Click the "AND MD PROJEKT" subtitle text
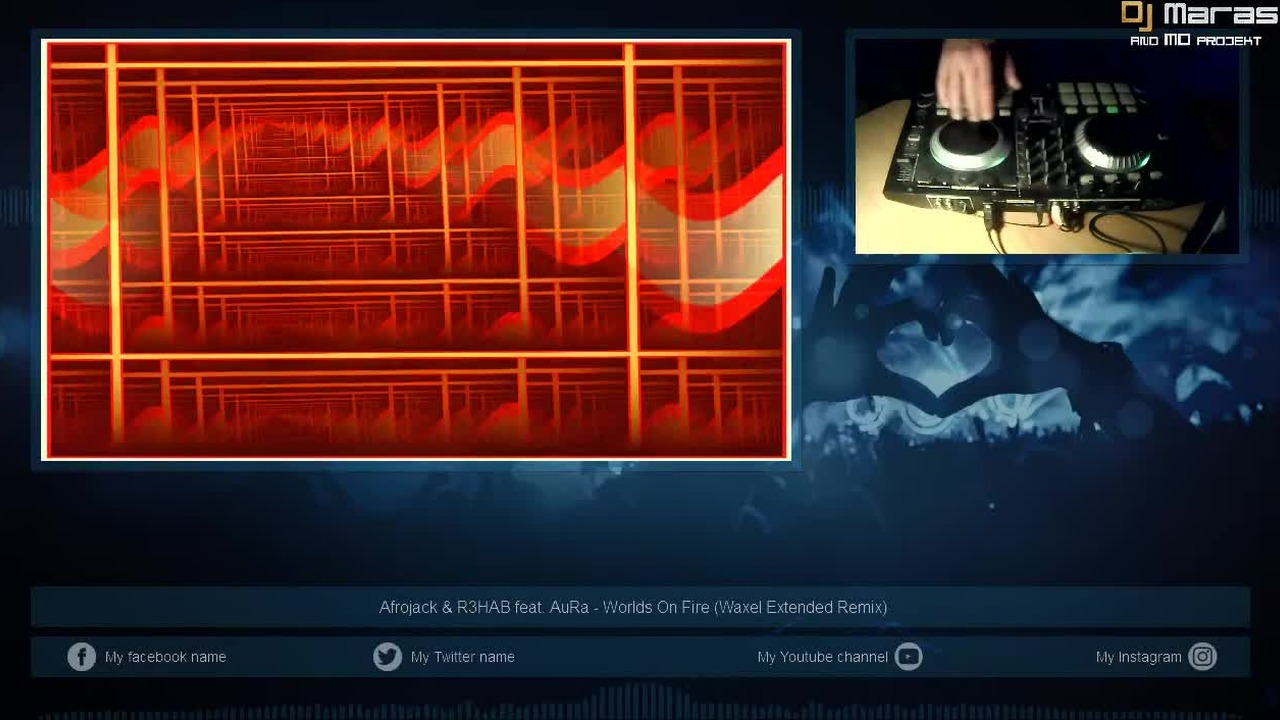Viewport: 1280px width, 720px height. tap(1195, 41)
